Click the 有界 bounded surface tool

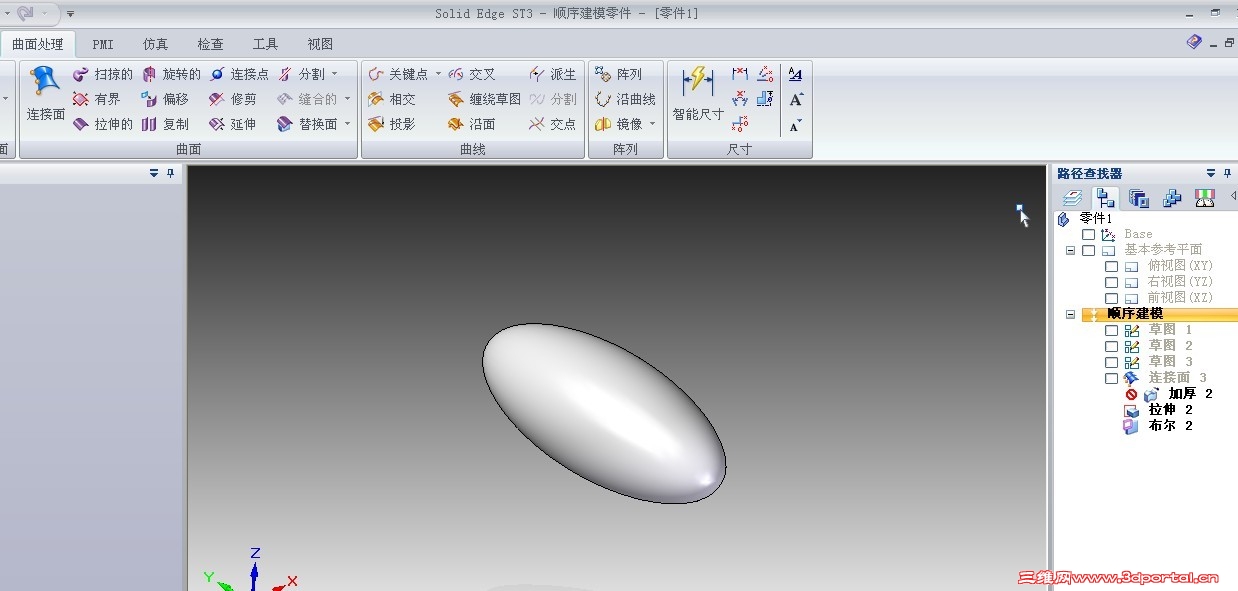pos(96,99)
